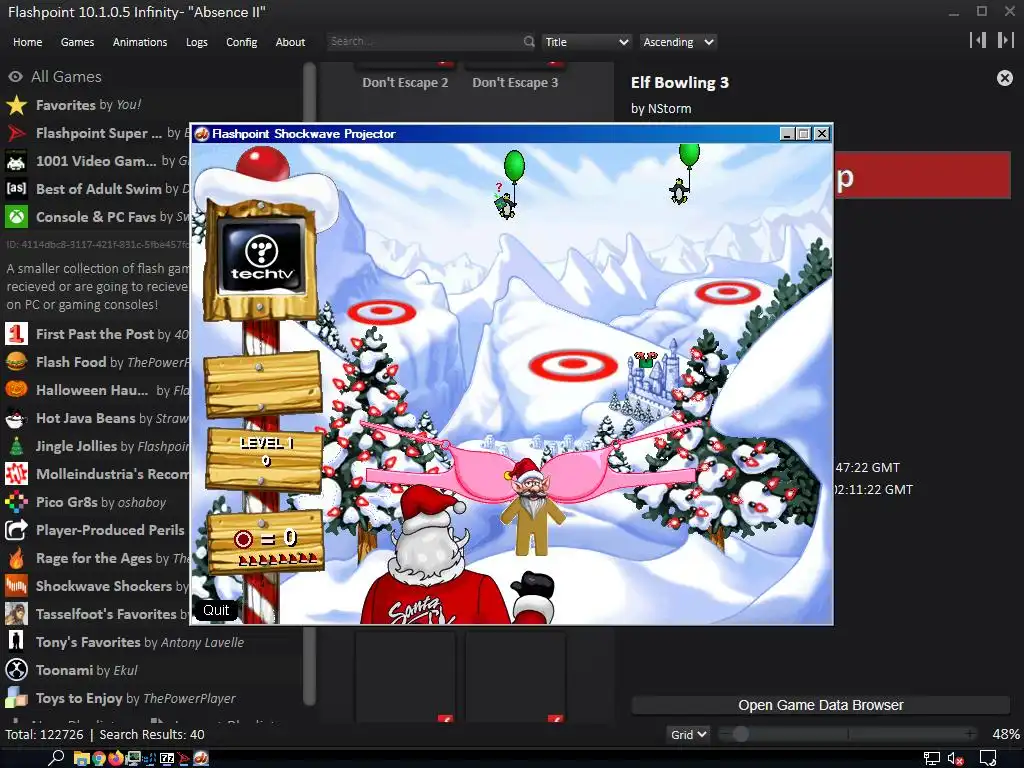The width and height of the screenshot is (1024, 768).
Task: Click the center bullseye target in the game
Action: [573, 366]
